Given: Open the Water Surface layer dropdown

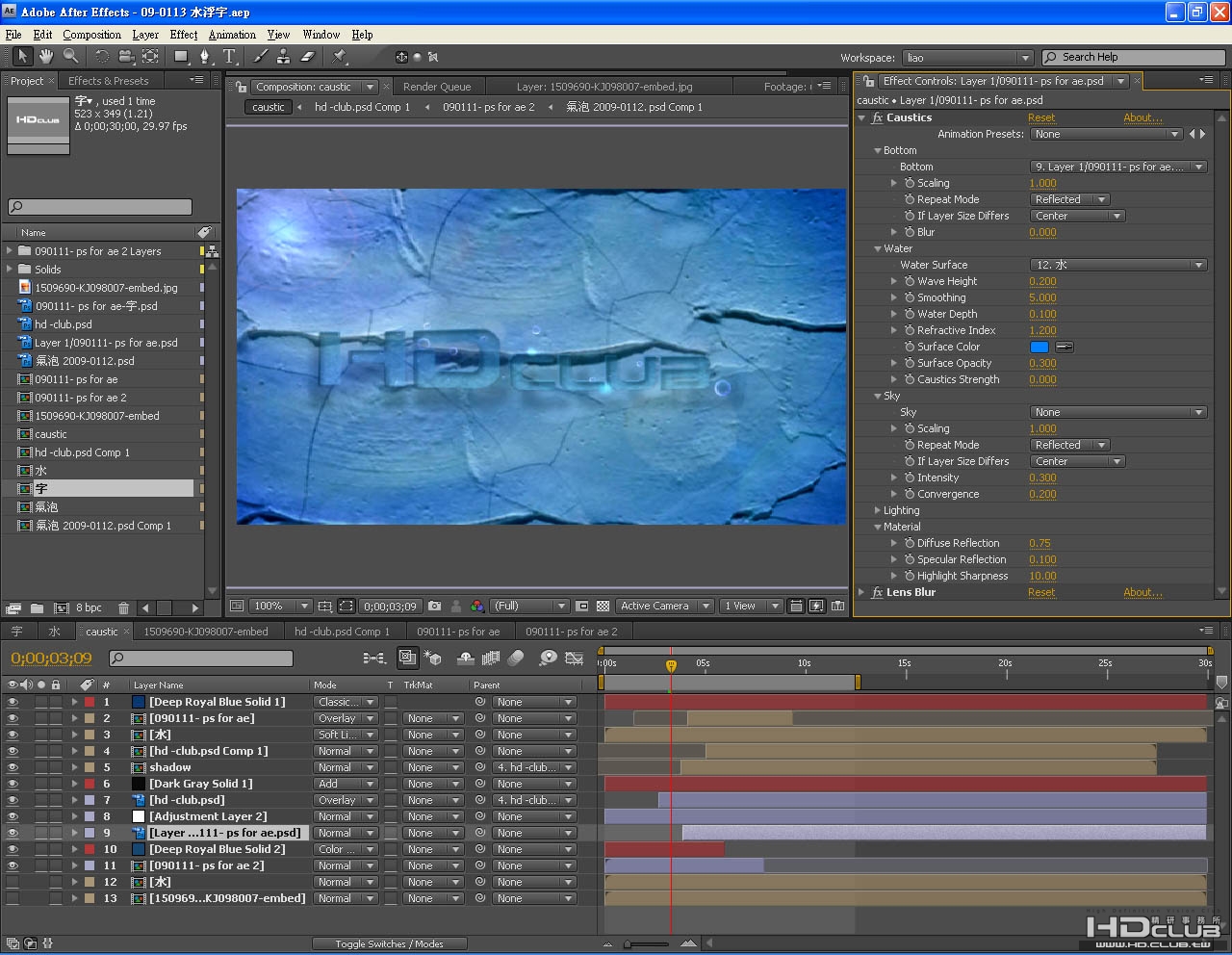Looking at the screenshot, I should [1118, 265].
